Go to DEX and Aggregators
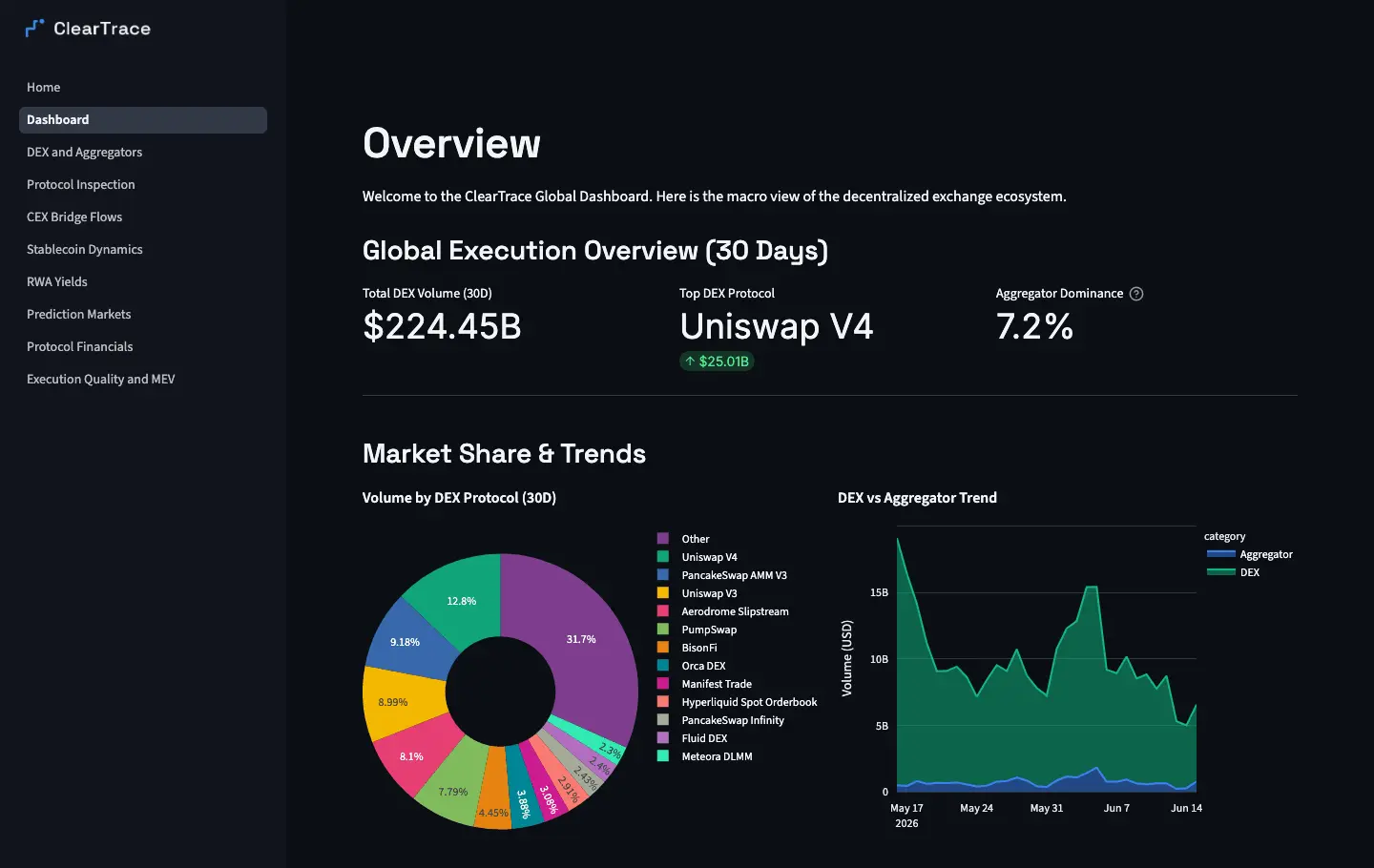The width and height of the screenshot is (1374, 868). point(143,153)
